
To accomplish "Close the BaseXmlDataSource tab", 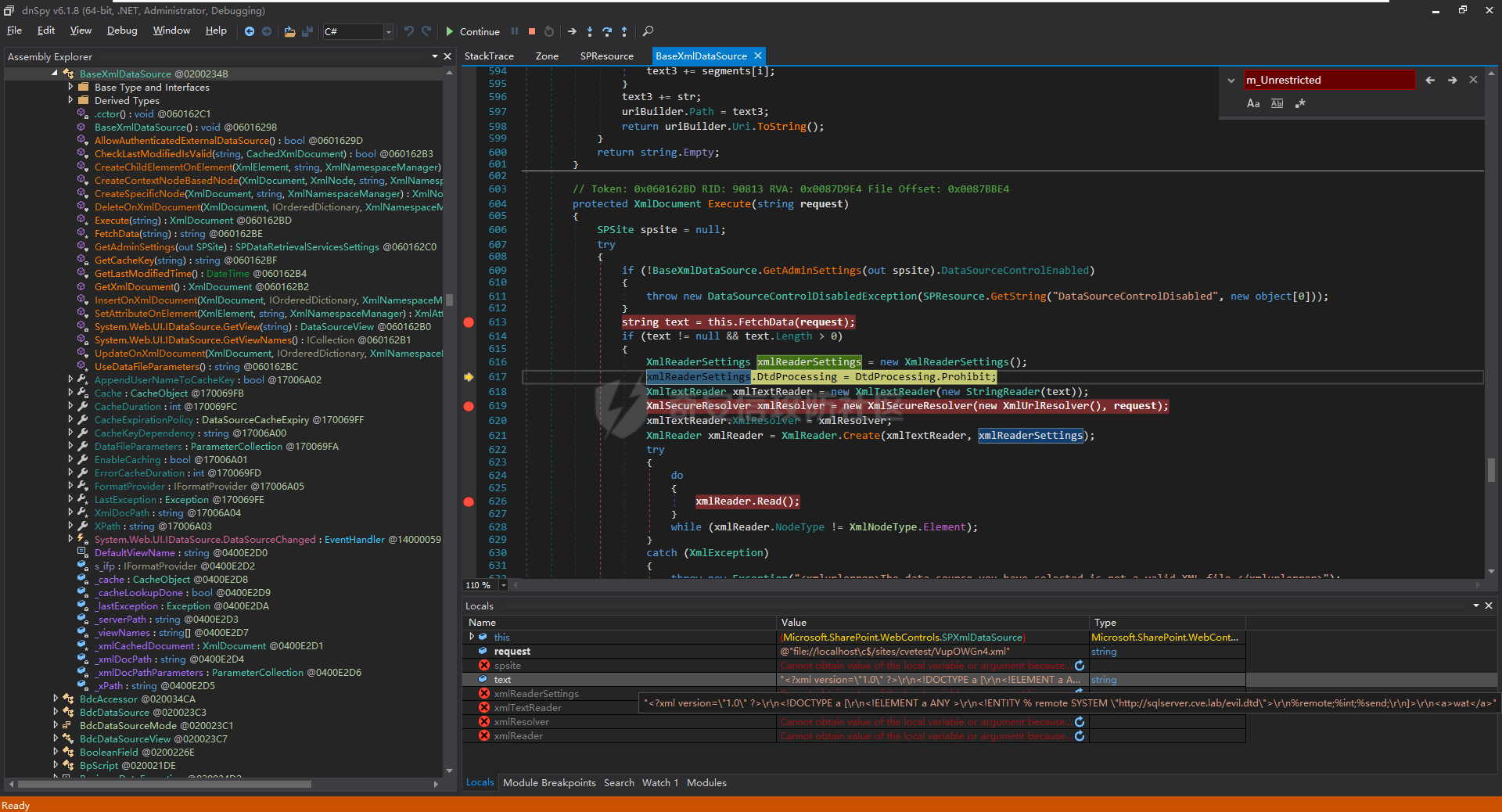I will point(757,56).
